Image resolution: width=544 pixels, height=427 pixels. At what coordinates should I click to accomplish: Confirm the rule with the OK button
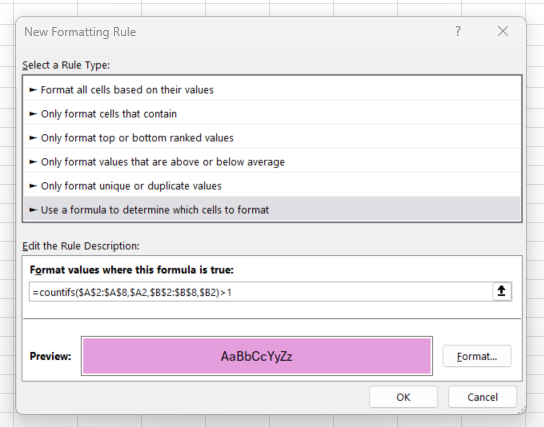click(403, 397)
